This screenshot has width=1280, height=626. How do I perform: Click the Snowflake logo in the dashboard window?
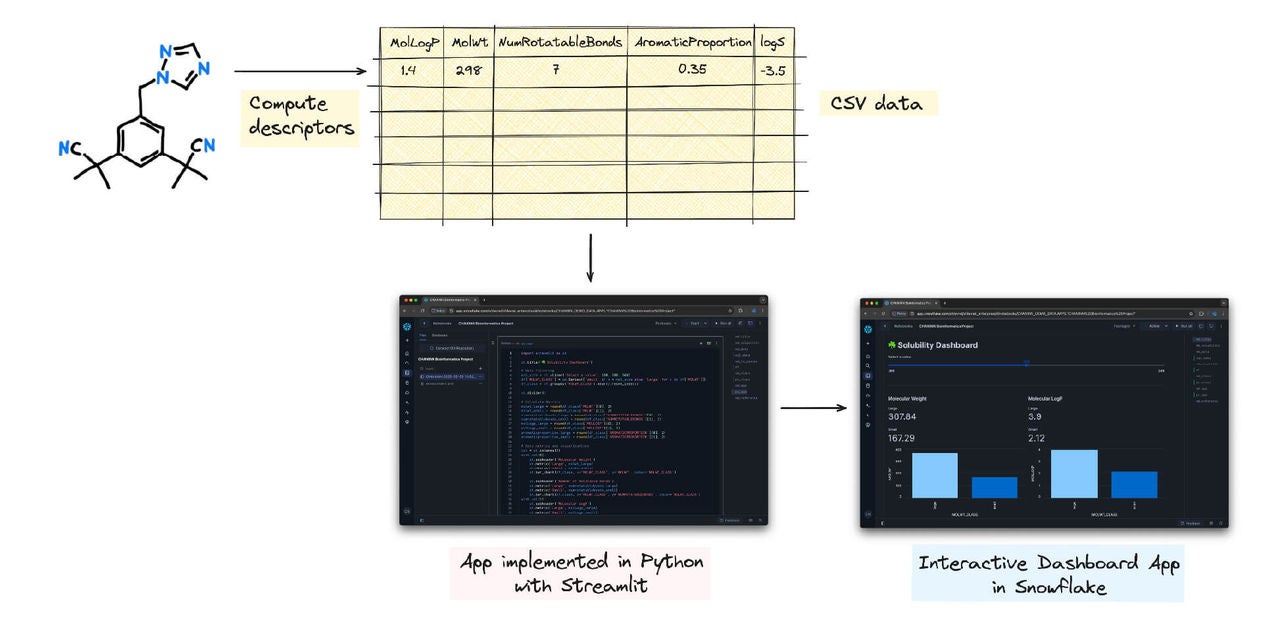(x=867, y=328)
